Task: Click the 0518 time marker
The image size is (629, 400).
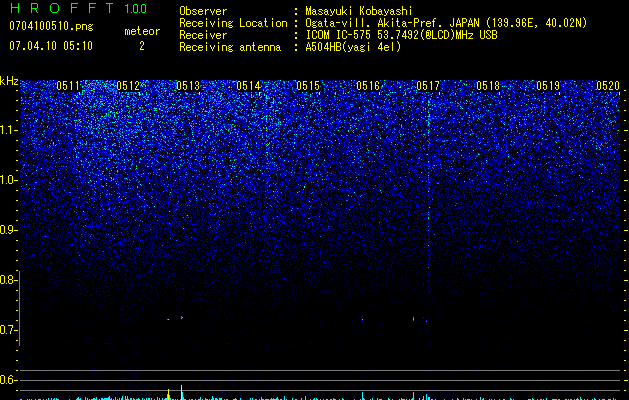Action: pos(488,86)
